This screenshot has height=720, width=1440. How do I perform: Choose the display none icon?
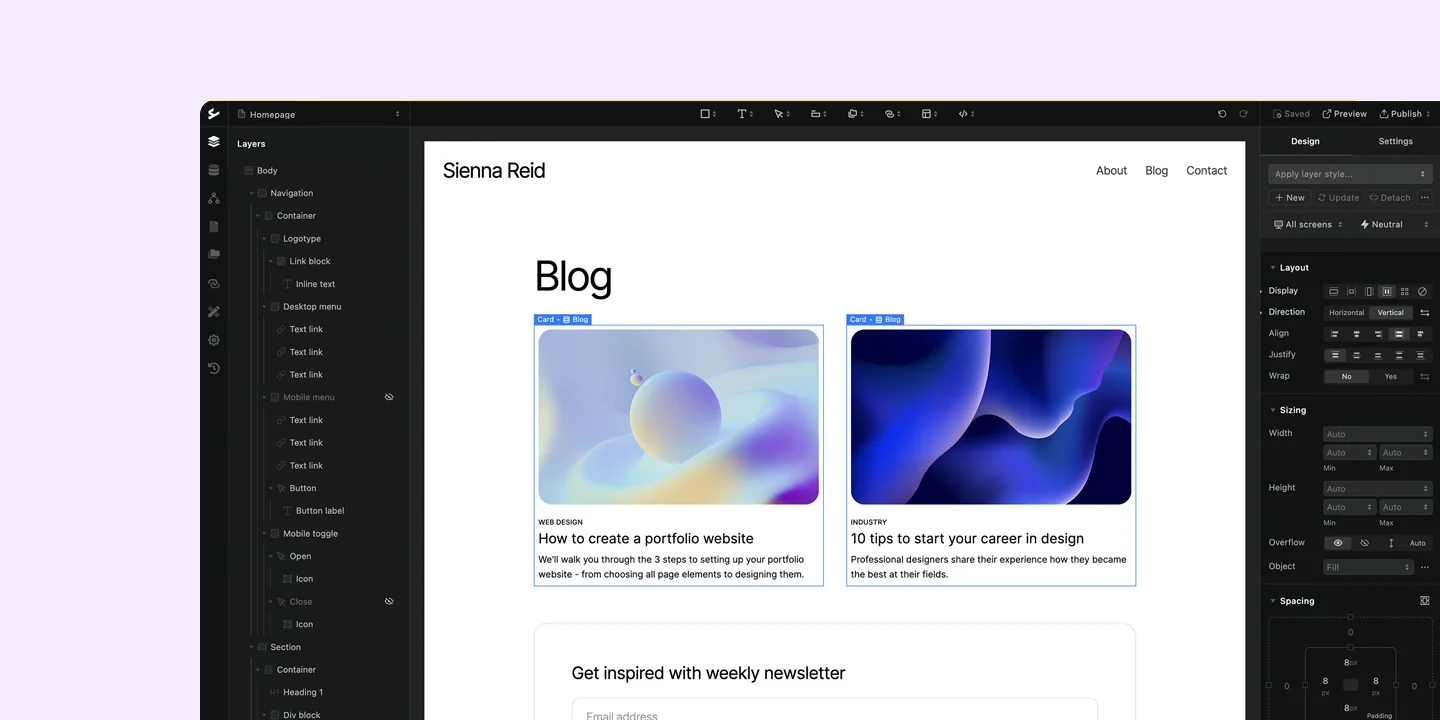1422,291
